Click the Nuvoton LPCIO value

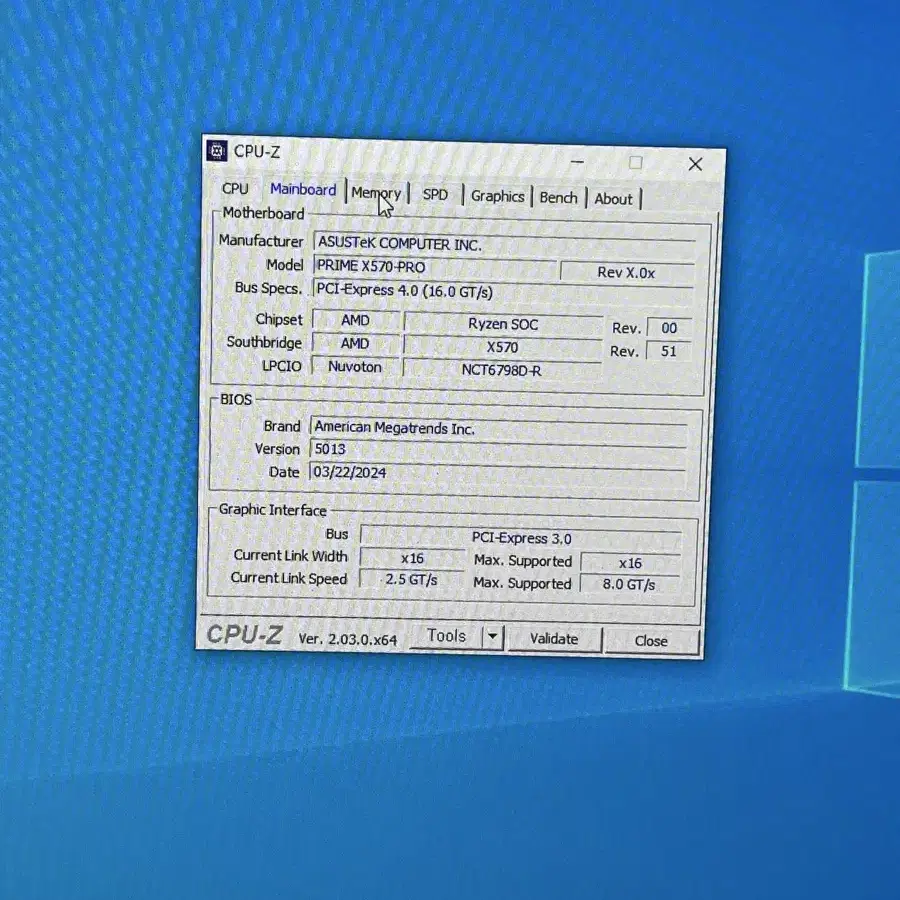click(x=355, y=367)
